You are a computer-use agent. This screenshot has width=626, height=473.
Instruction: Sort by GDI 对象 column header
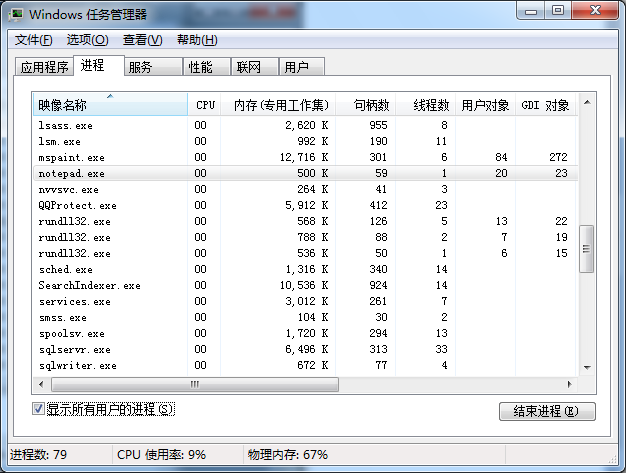click(x=545, y=105)
